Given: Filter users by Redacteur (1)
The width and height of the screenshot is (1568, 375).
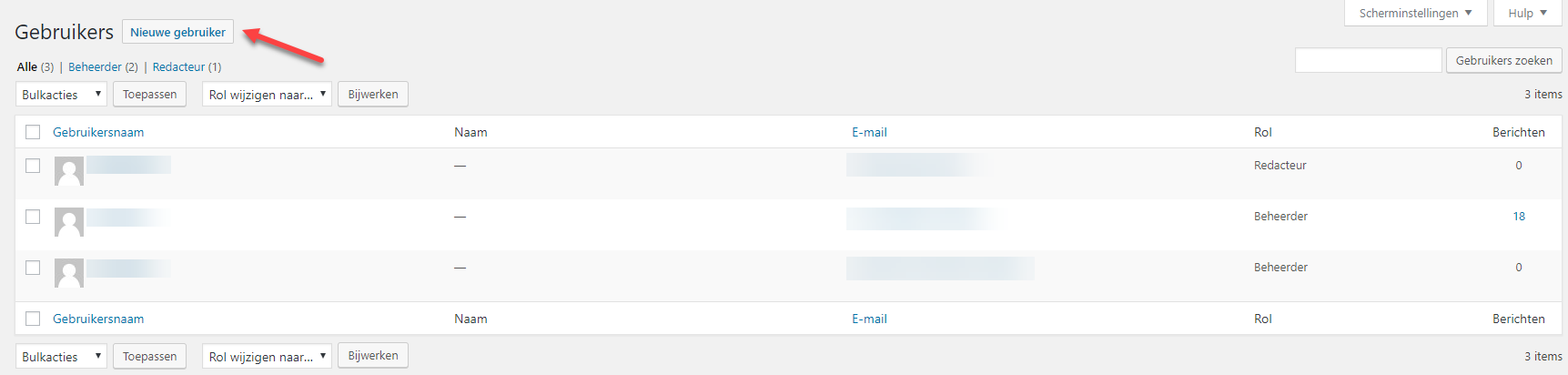Looking at the screenshot, I should pos(187,66).
